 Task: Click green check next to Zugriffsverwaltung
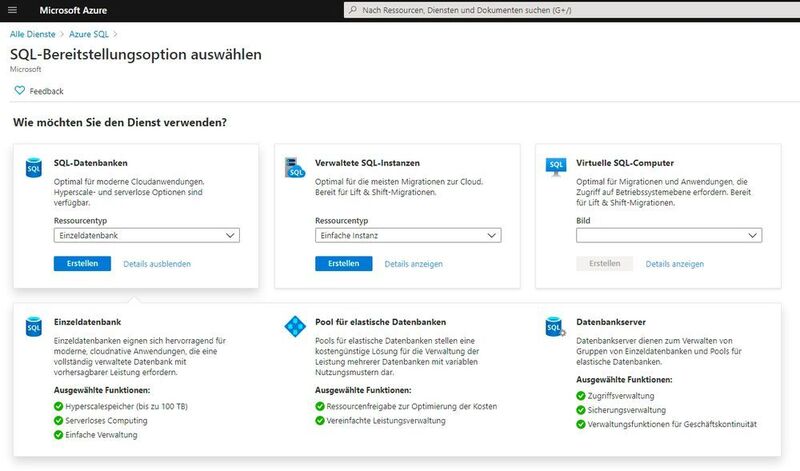[x=581, y=395]
